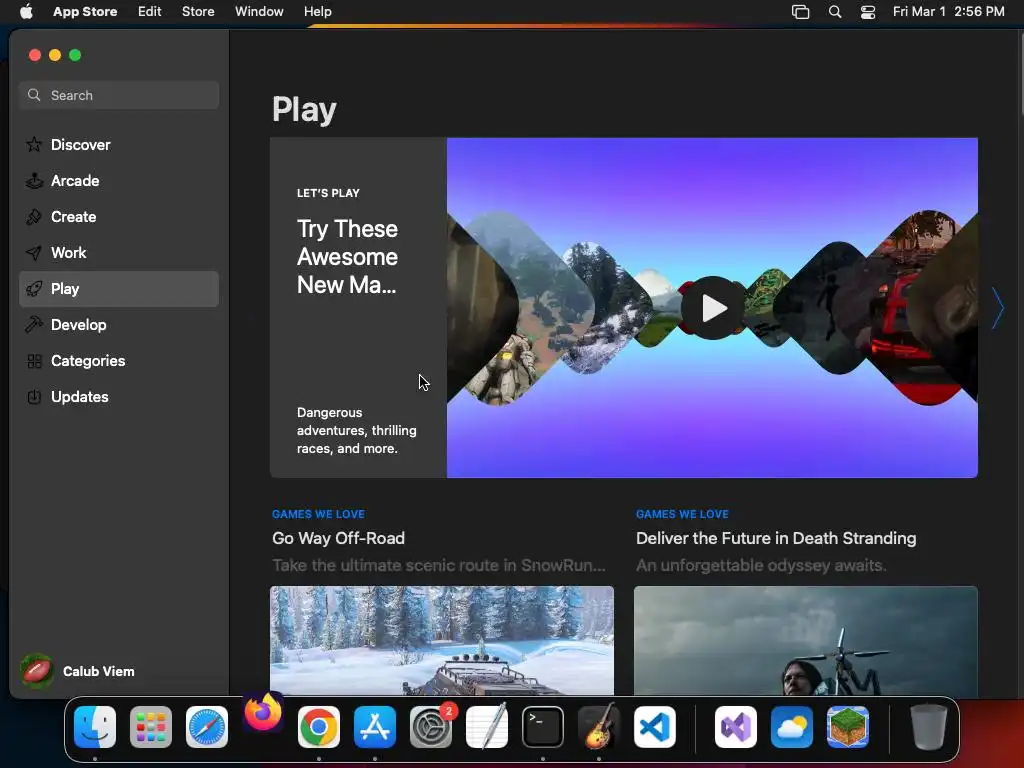The height and width of the screenshot is (768, 1024).
Task: Click the vertical scrollbar at window edge
Action: pos(1021,75)
